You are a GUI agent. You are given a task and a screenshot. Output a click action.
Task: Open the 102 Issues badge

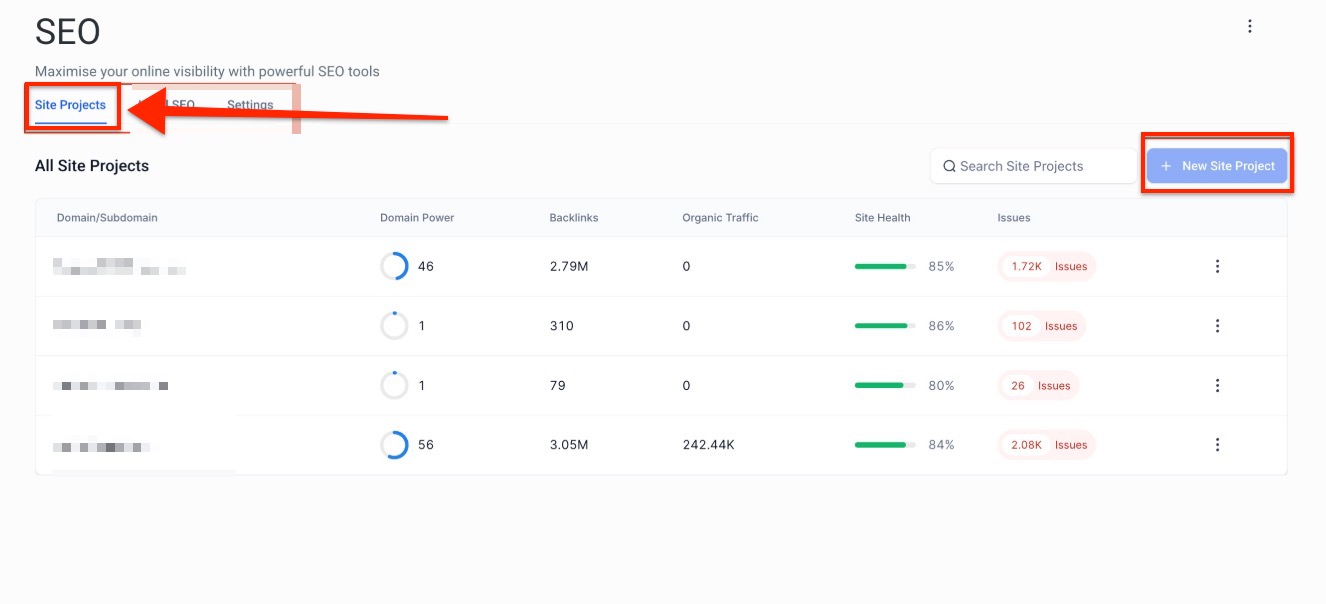point(1042,326)
